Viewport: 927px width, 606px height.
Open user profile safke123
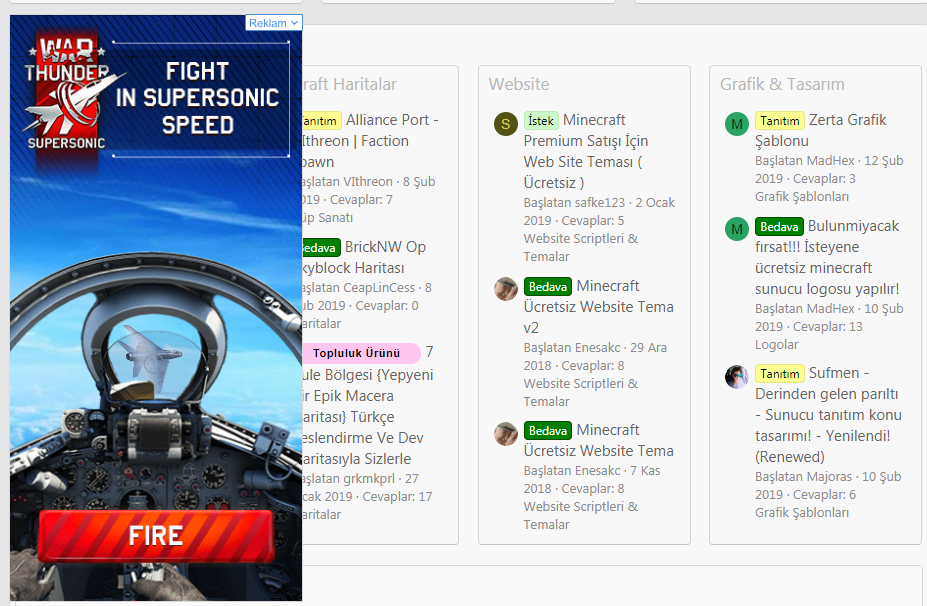[599, 203]
